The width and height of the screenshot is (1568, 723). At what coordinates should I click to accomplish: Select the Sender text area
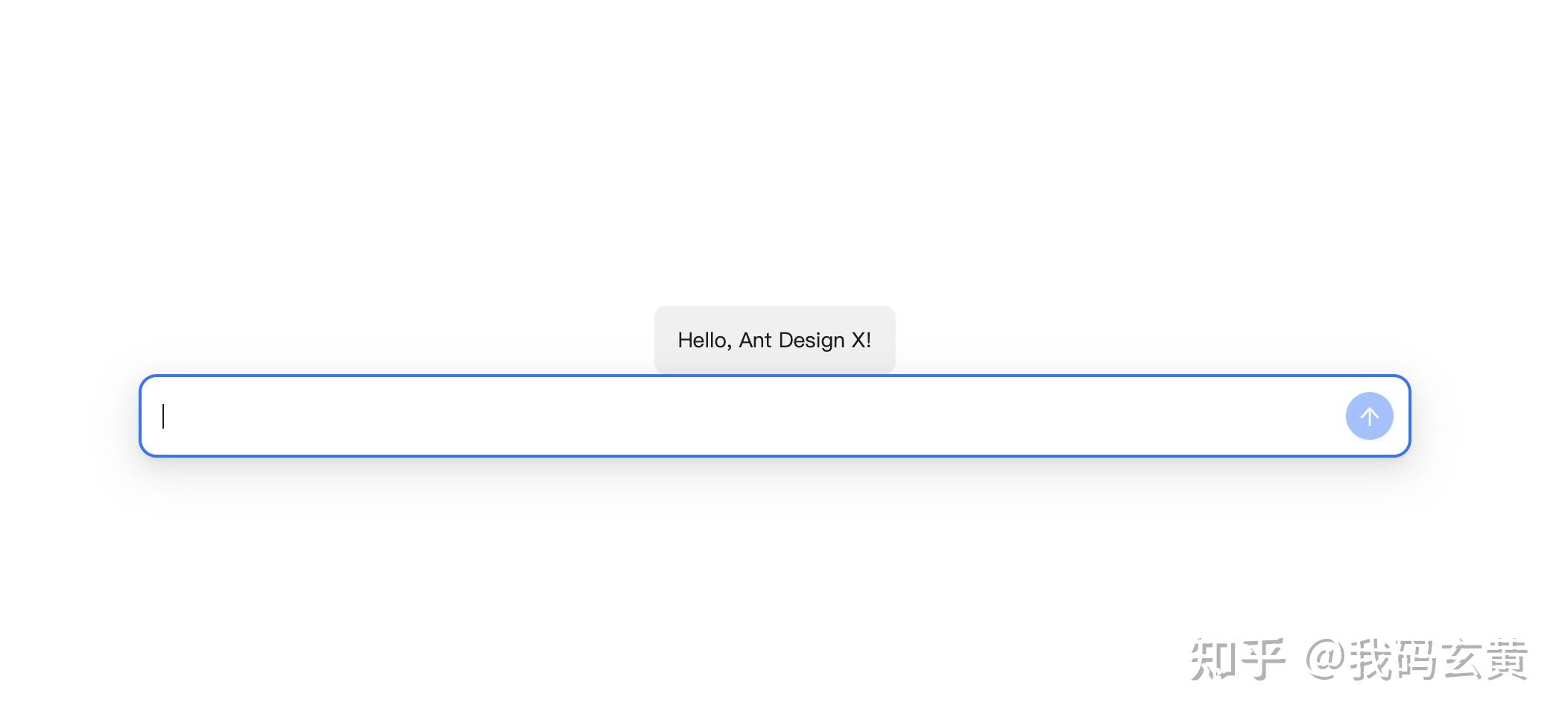pyautogui.click(x=745, y=416)
